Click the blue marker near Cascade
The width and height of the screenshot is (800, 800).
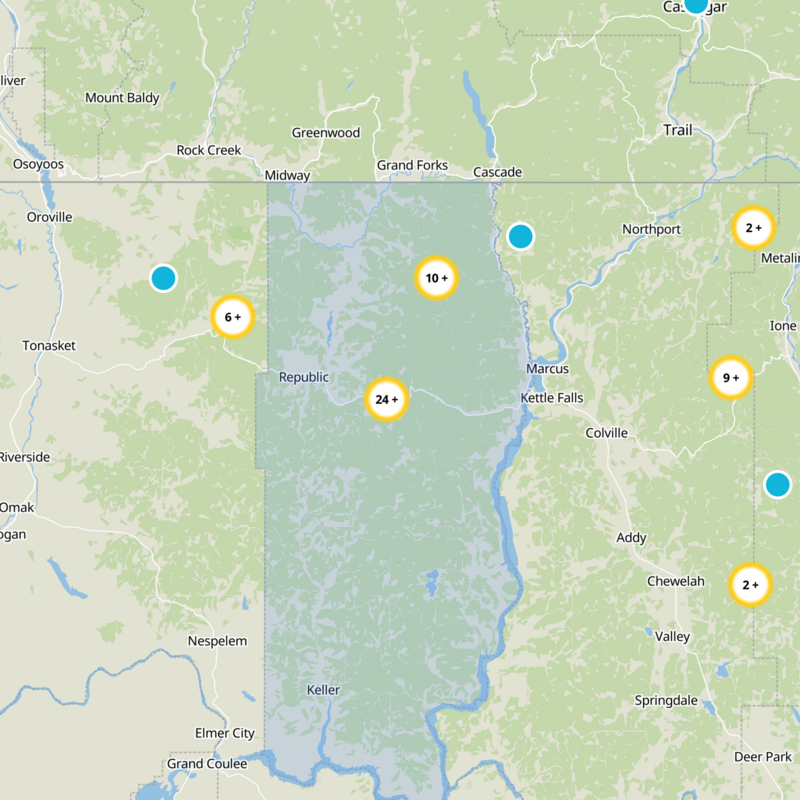(521, 237)
